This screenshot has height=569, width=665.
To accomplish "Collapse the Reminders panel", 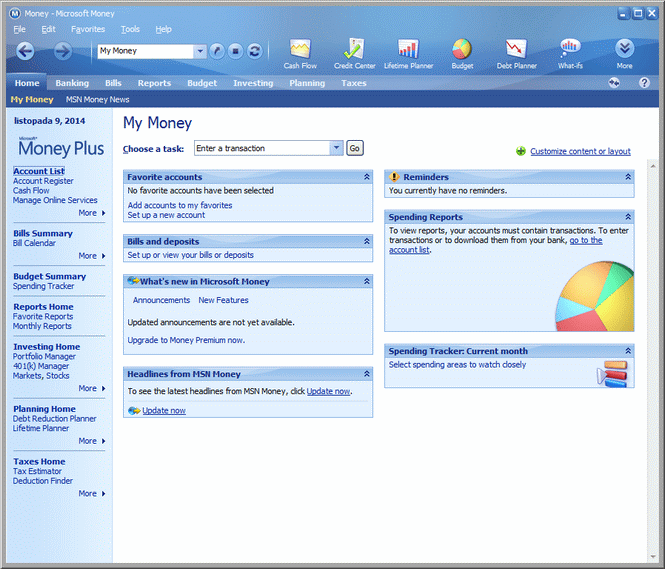I will [x=628, y=177].
